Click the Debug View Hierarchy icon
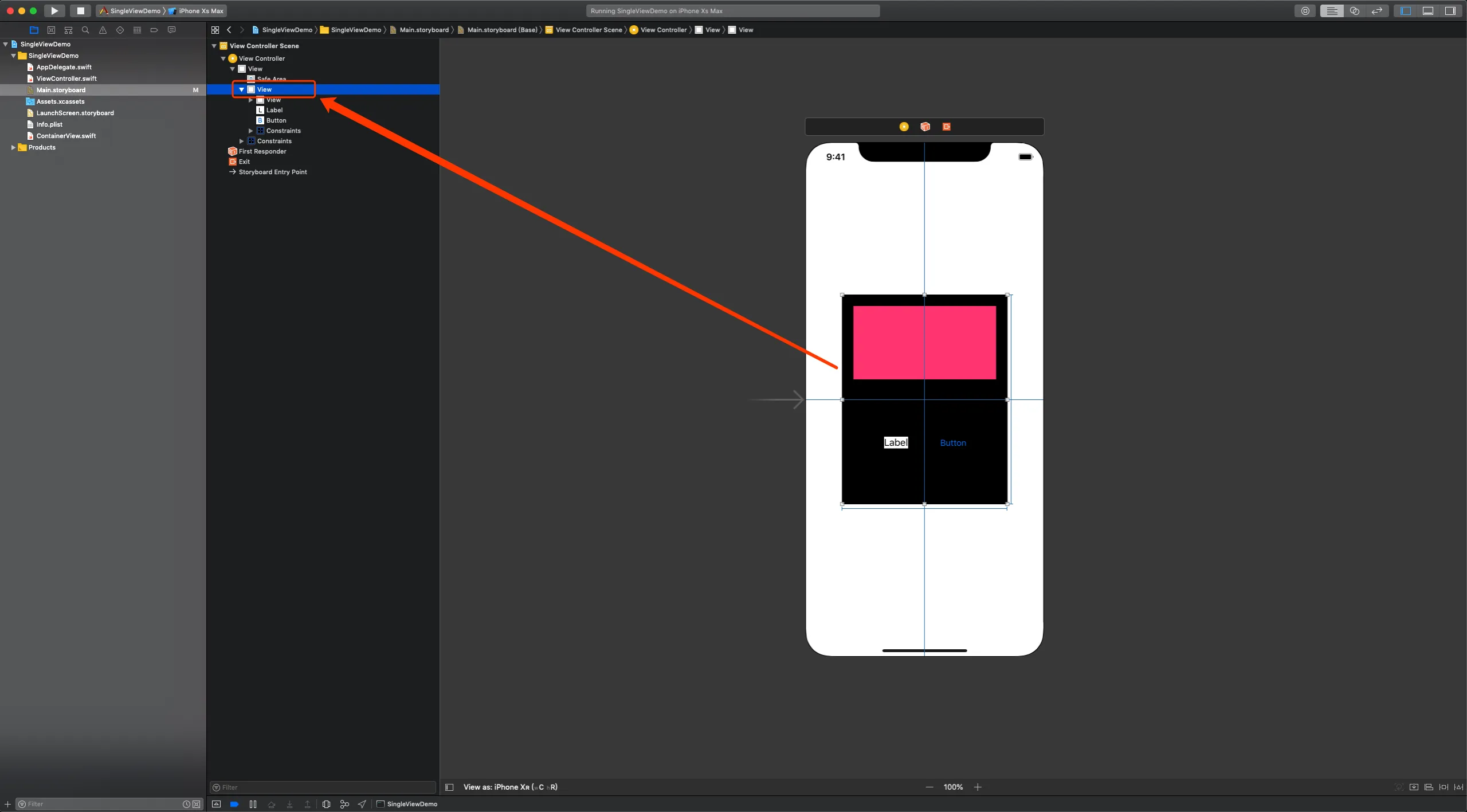This screenshot has height=812, width=1467. [326, 804]
